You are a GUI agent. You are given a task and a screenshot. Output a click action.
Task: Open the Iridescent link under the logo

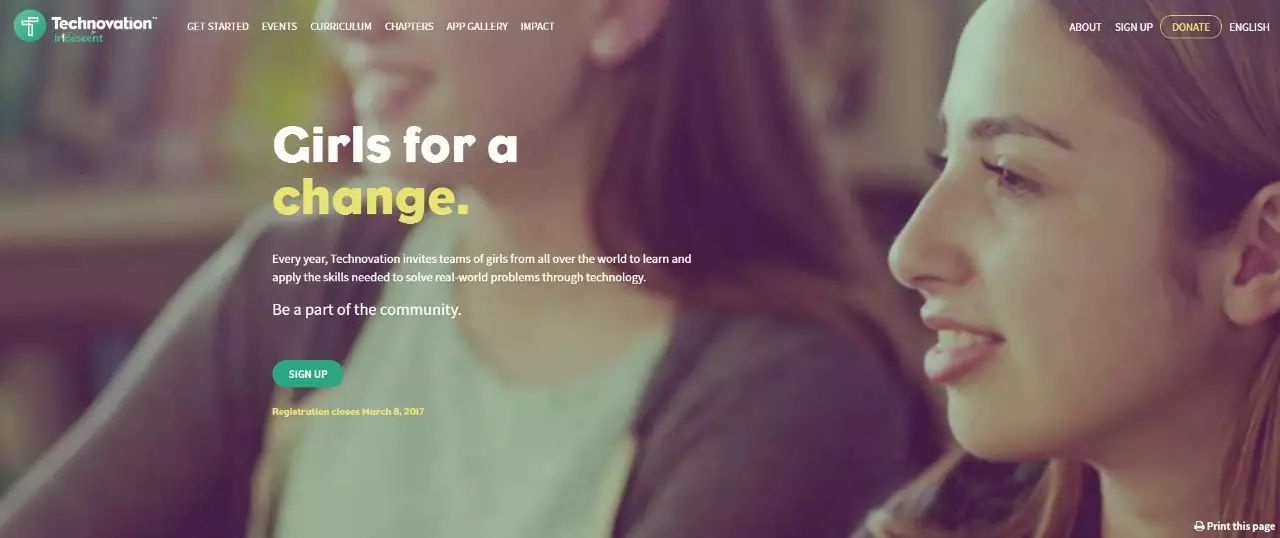(78, 38)
